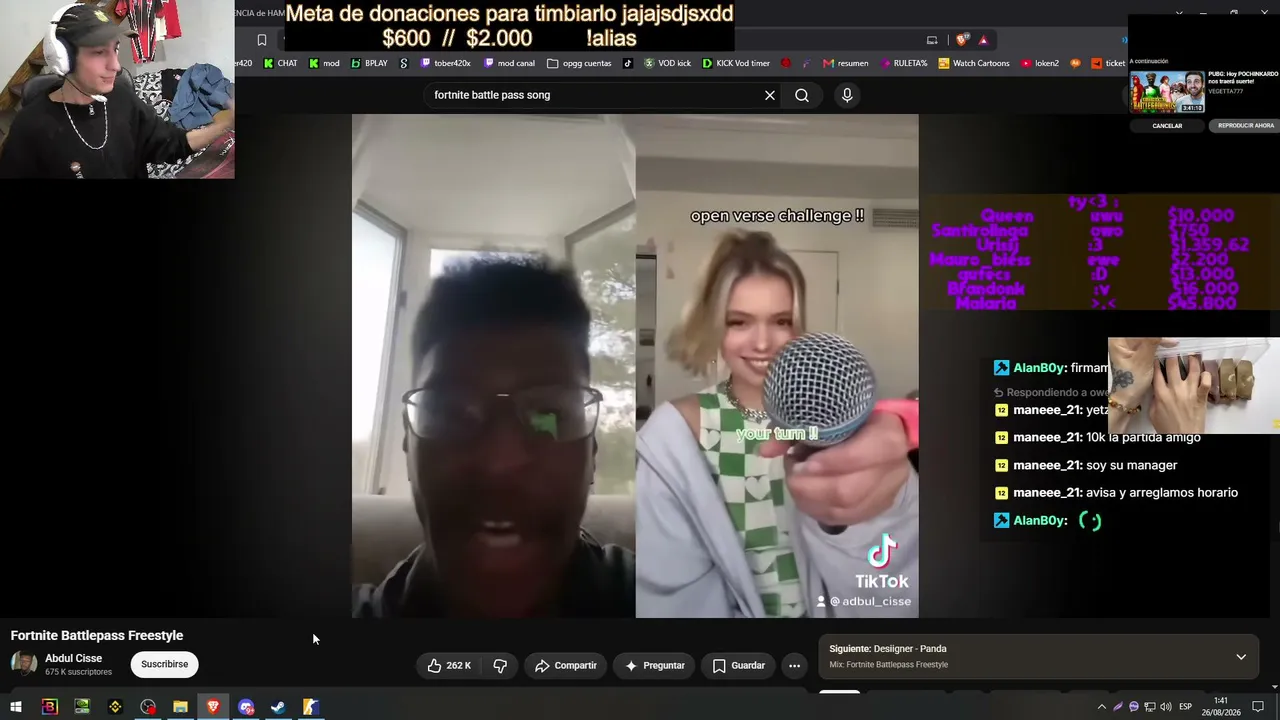Open the Abdul Cisse channel name link

[73, 658]
